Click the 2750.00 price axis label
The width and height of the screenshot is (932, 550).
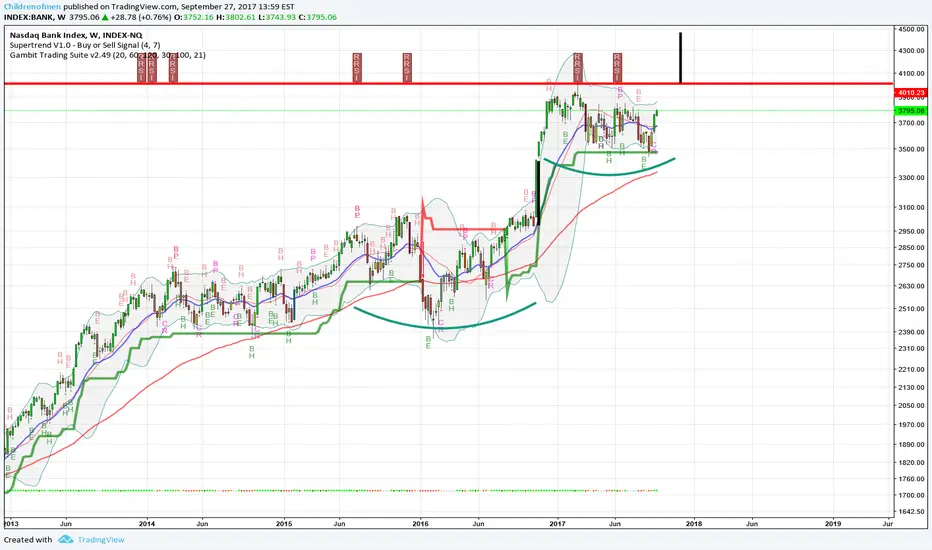tap(912, 265)
